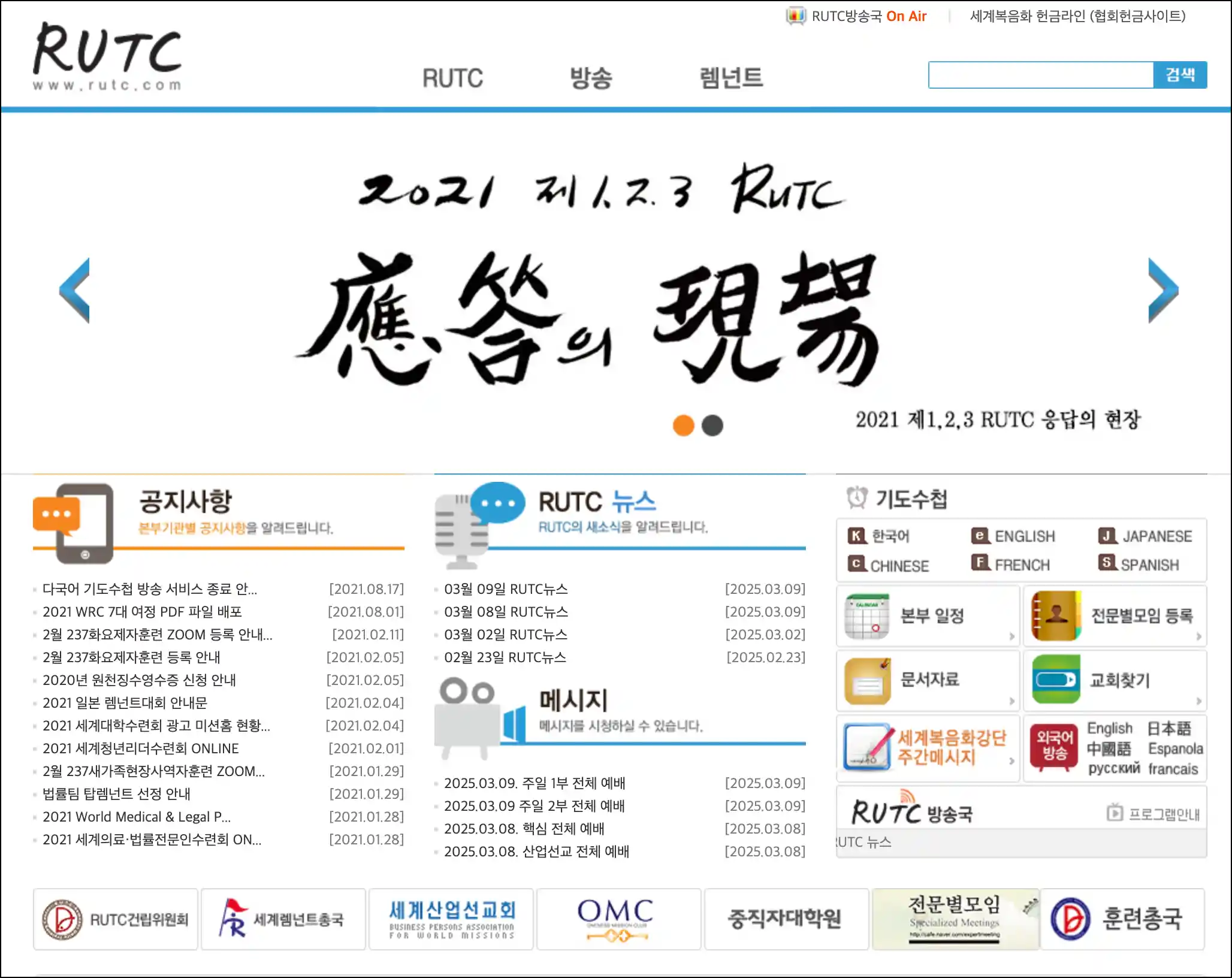Open RUTC방송국 On Air TV icon
1232x978 pixels.
point(796,16)
